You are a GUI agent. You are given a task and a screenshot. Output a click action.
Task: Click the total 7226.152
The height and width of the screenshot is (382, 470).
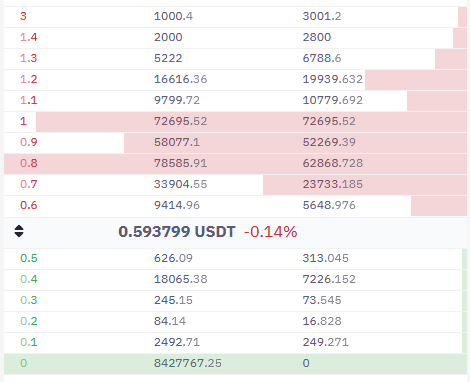(329, 279)
